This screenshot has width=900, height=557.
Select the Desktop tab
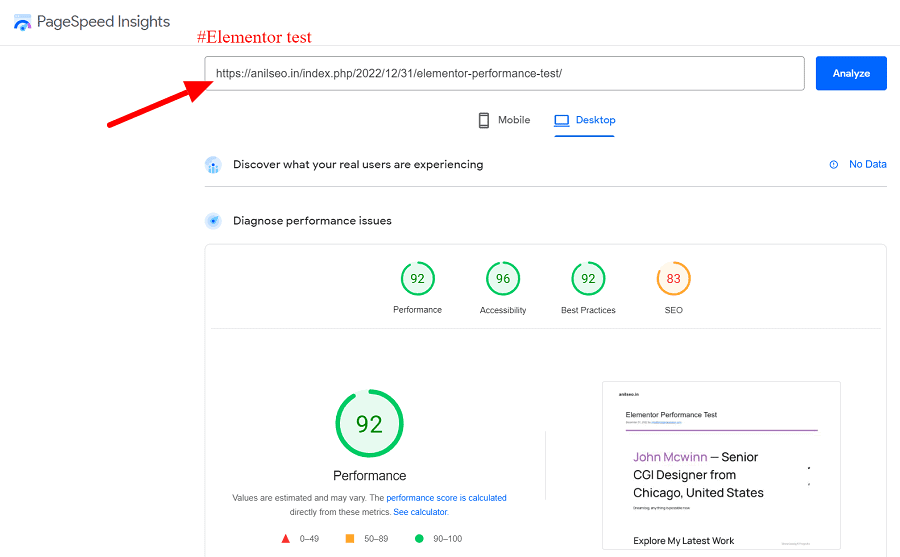click(x=584, y=120)
